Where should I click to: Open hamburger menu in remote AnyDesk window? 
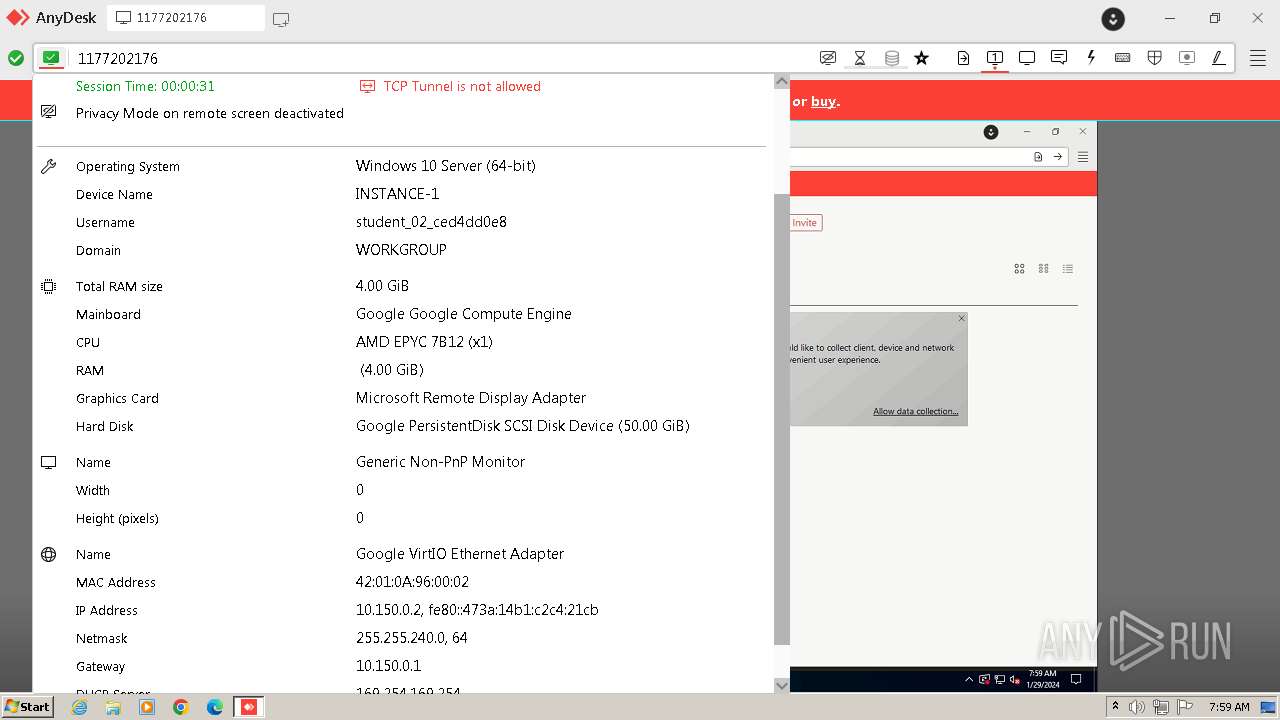tap(1083, 157)
